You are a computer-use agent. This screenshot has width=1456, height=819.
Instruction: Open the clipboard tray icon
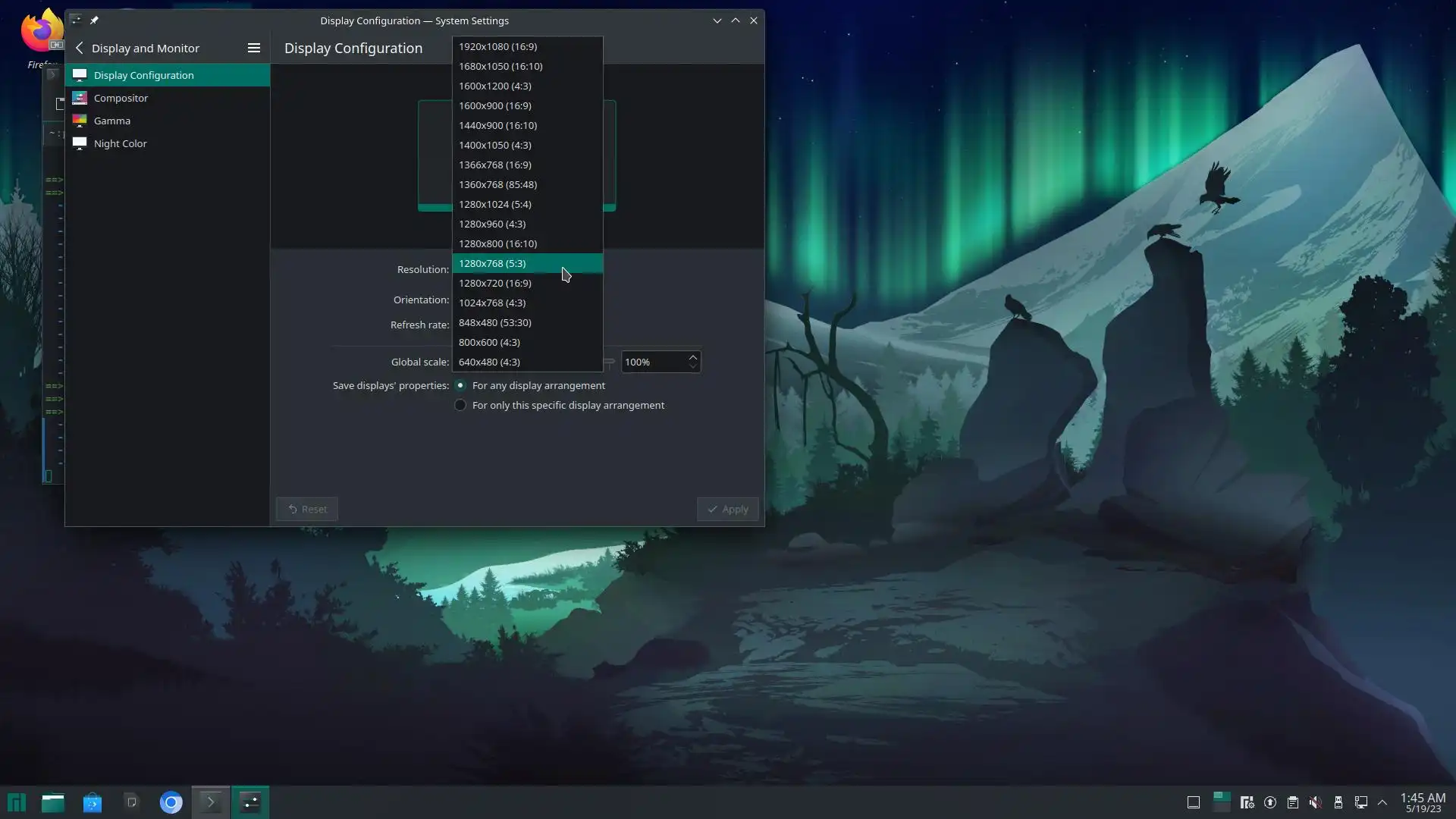tap(1292, 802)
